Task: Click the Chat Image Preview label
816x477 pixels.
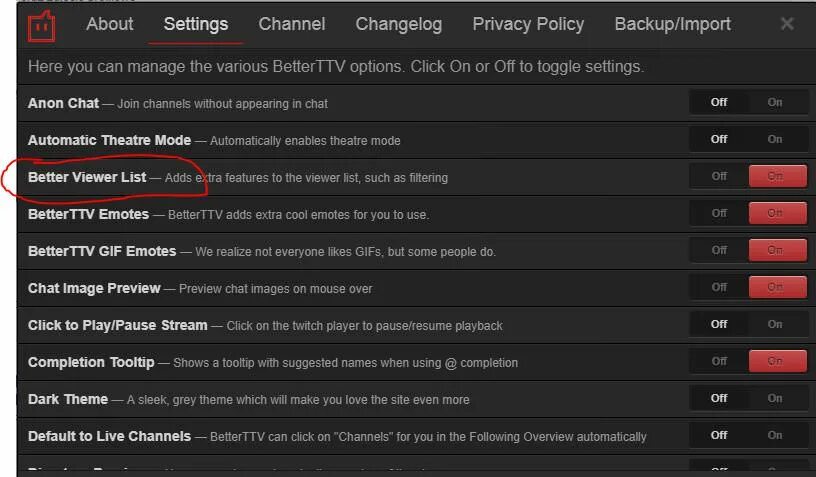Action: (94, 288)
